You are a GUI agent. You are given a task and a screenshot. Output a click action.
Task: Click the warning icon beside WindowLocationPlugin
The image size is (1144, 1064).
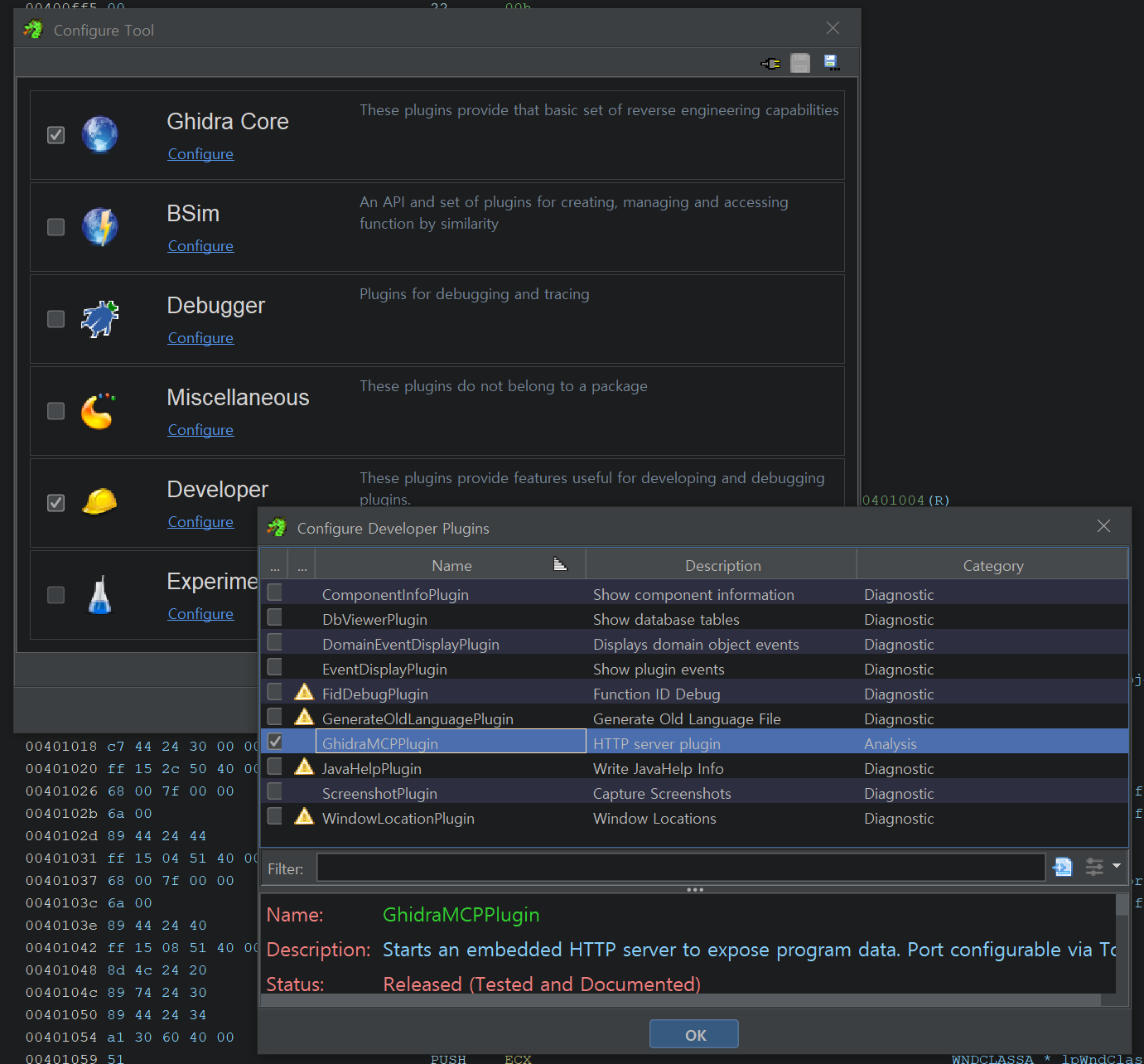click(x=304, y=816)
